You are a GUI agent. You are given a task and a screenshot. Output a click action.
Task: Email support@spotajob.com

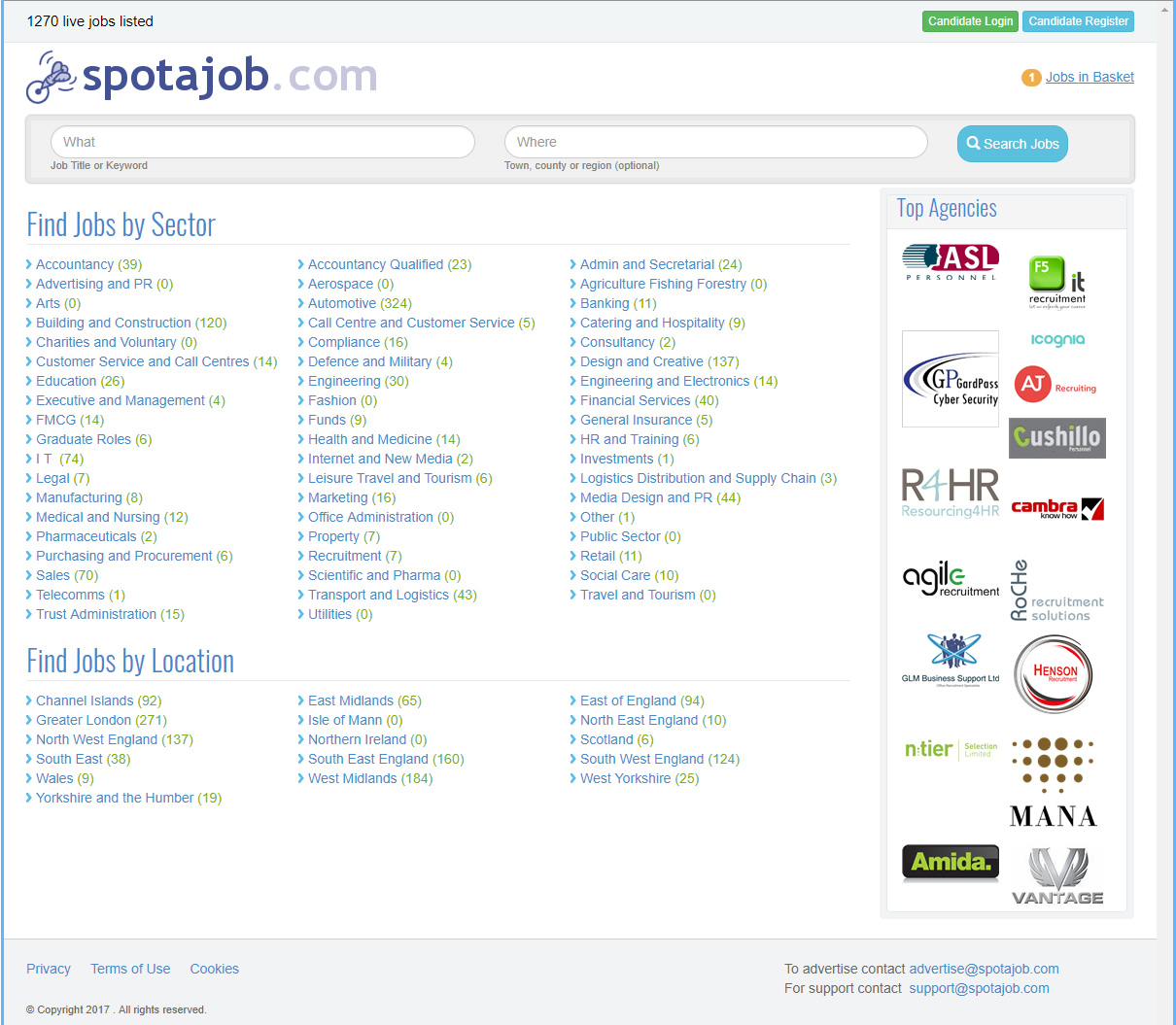(979, 988)
